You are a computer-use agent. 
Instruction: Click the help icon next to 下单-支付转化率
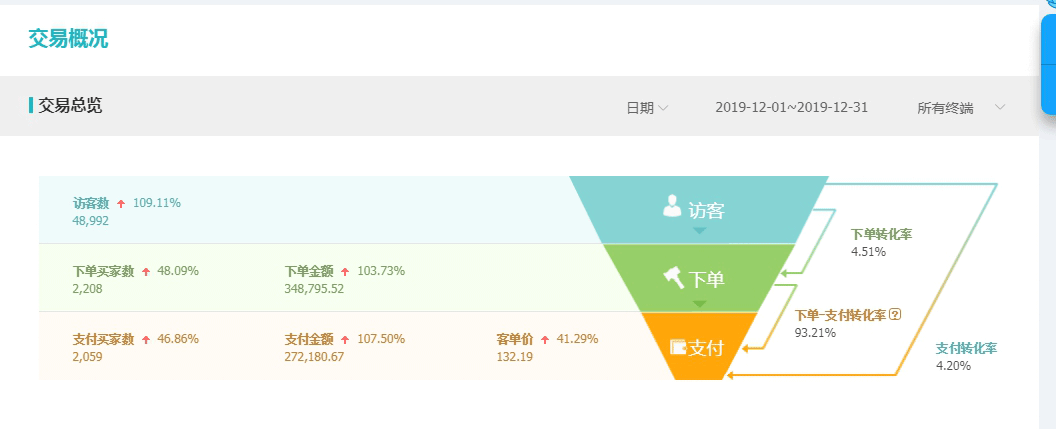(895, 314)
